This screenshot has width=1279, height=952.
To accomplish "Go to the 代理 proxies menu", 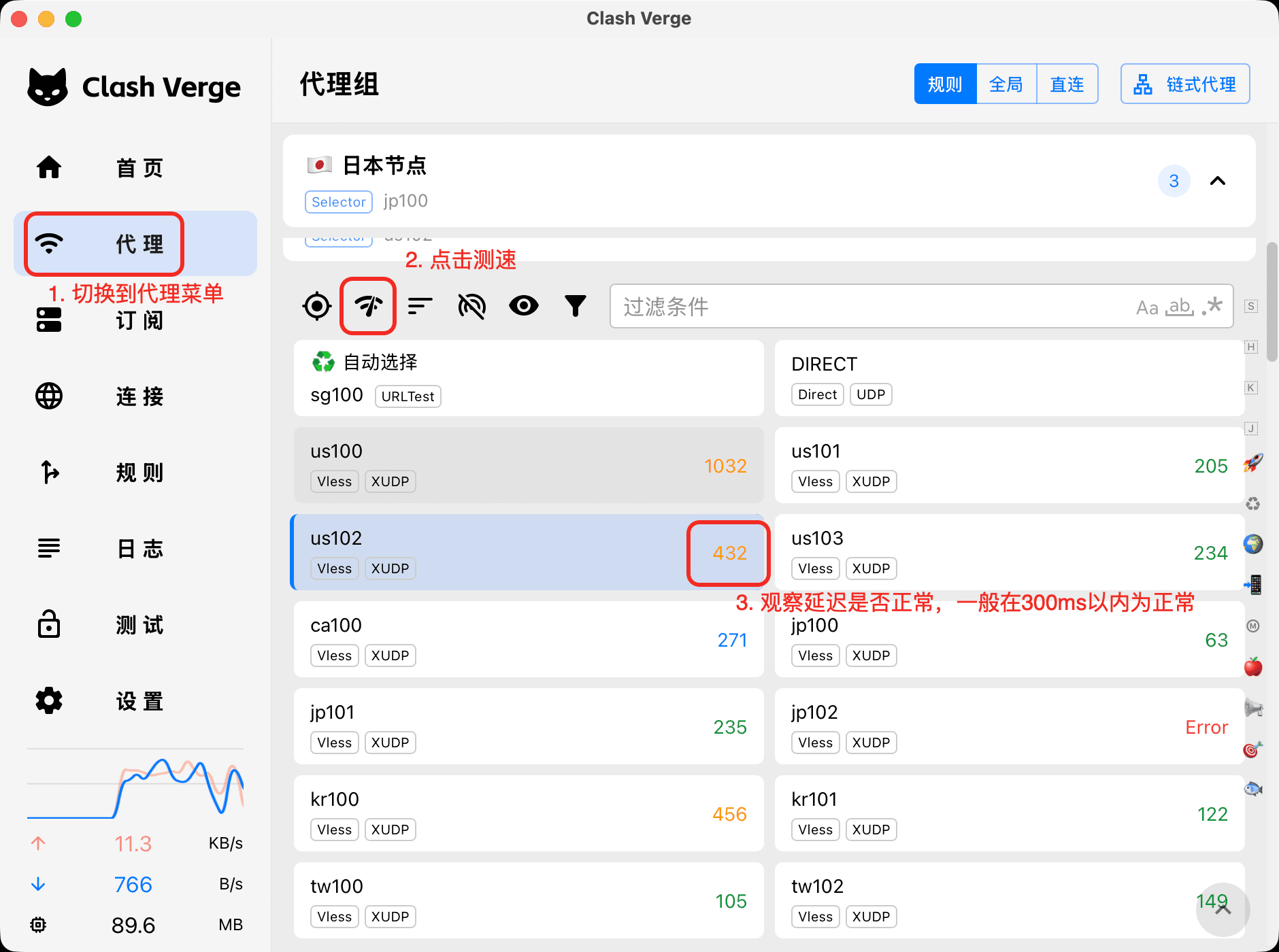I will coord(135,243).
